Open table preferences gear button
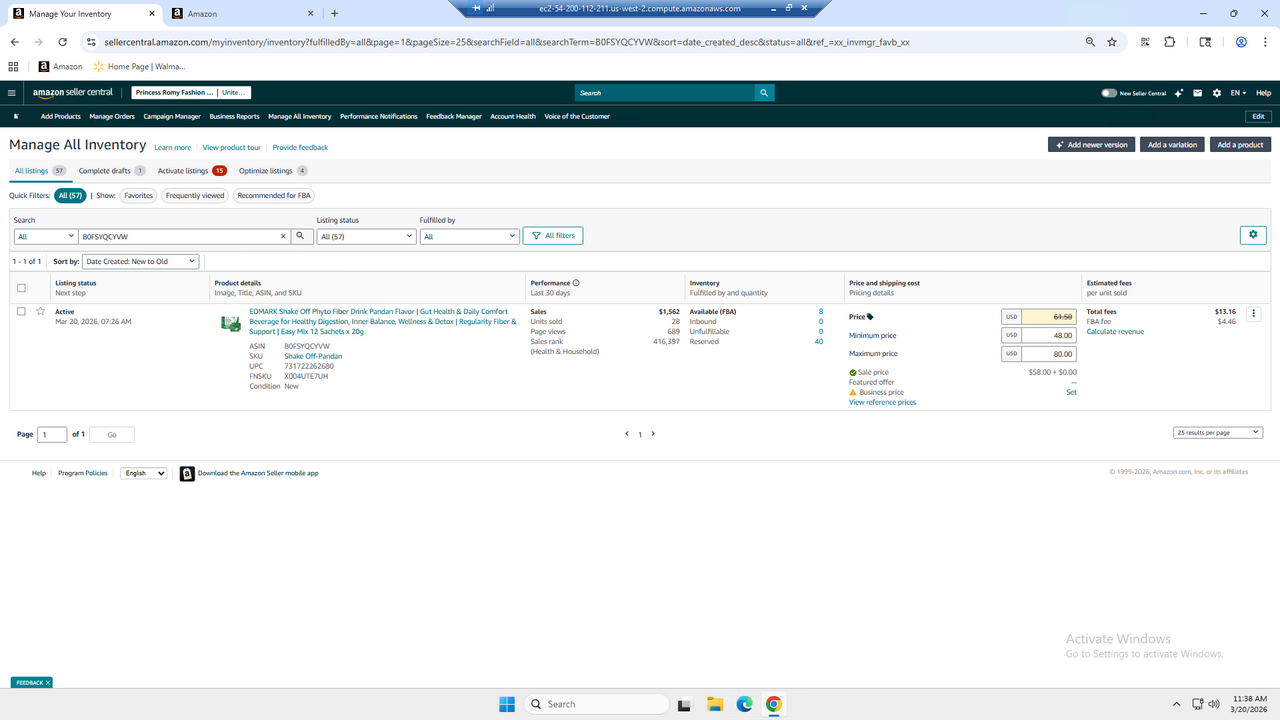The image size is (1280, 720). tap(1253, 235)
